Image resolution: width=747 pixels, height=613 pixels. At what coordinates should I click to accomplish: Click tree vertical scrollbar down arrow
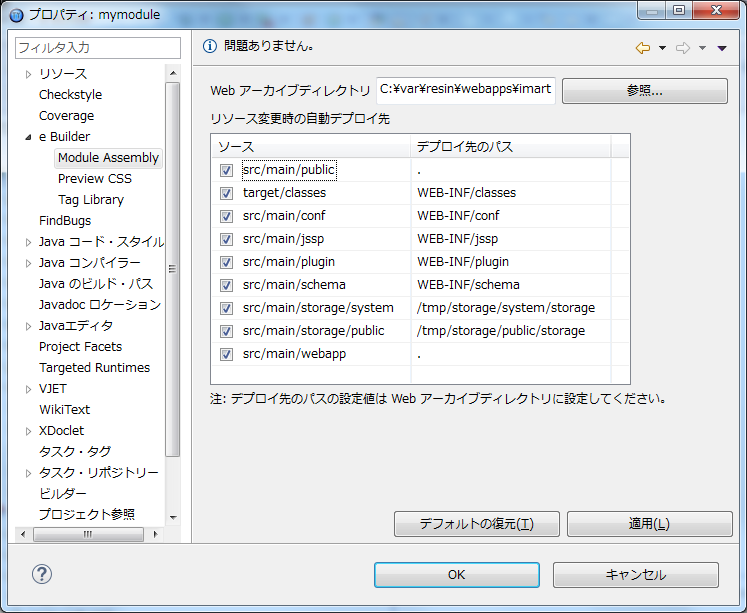pos(173,517)
